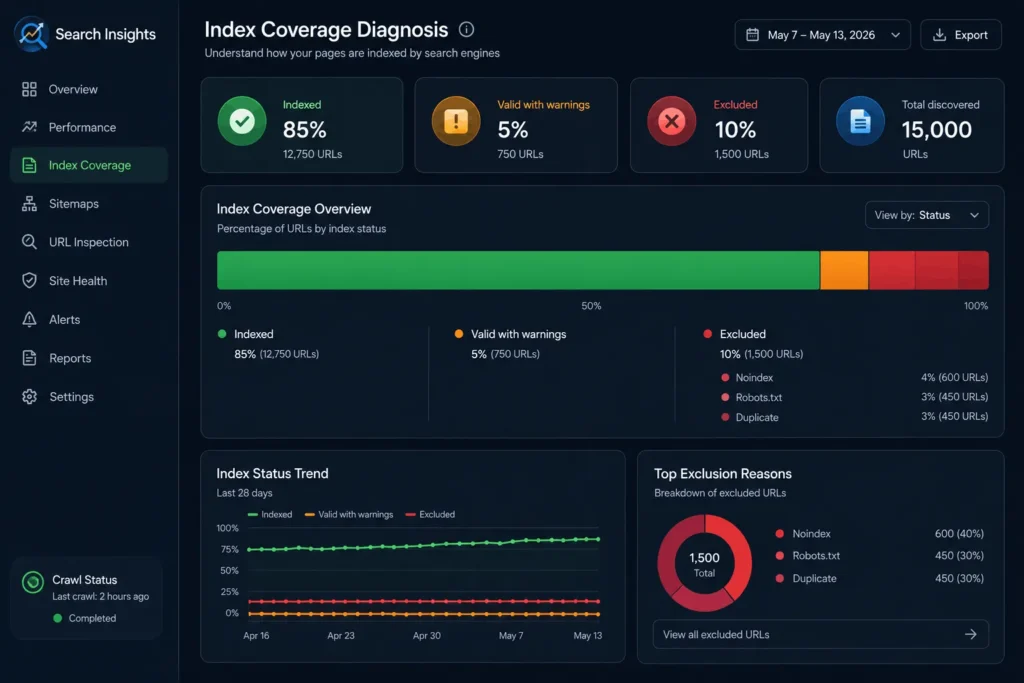Go to the Performance section

coord(89,127)
